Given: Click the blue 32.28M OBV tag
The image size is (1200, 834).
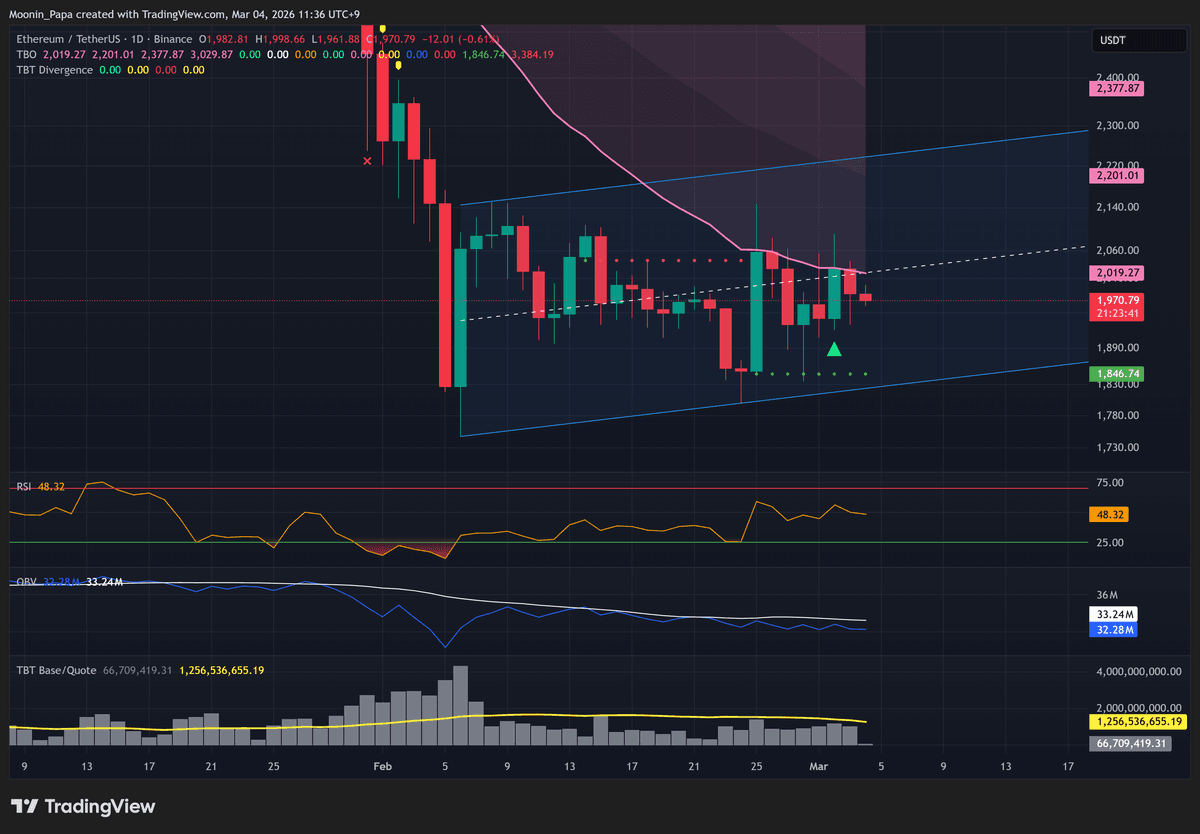Looking at the screenshot, I should coord(1112,629).
